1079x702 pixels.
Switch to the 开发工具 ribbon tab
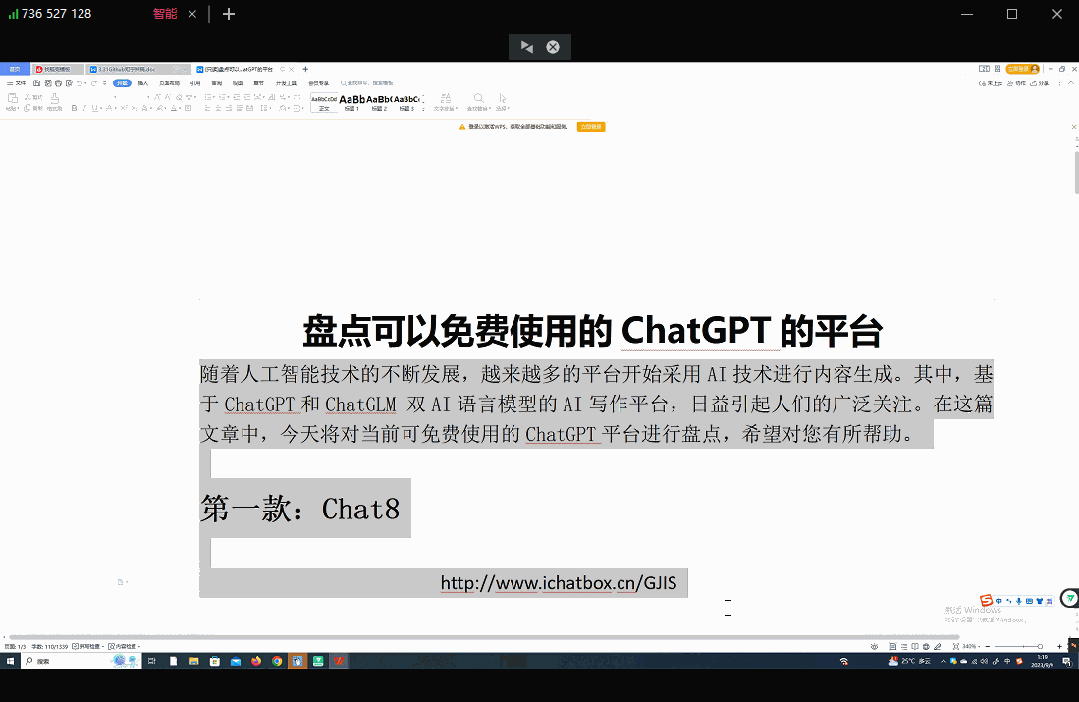286,83
